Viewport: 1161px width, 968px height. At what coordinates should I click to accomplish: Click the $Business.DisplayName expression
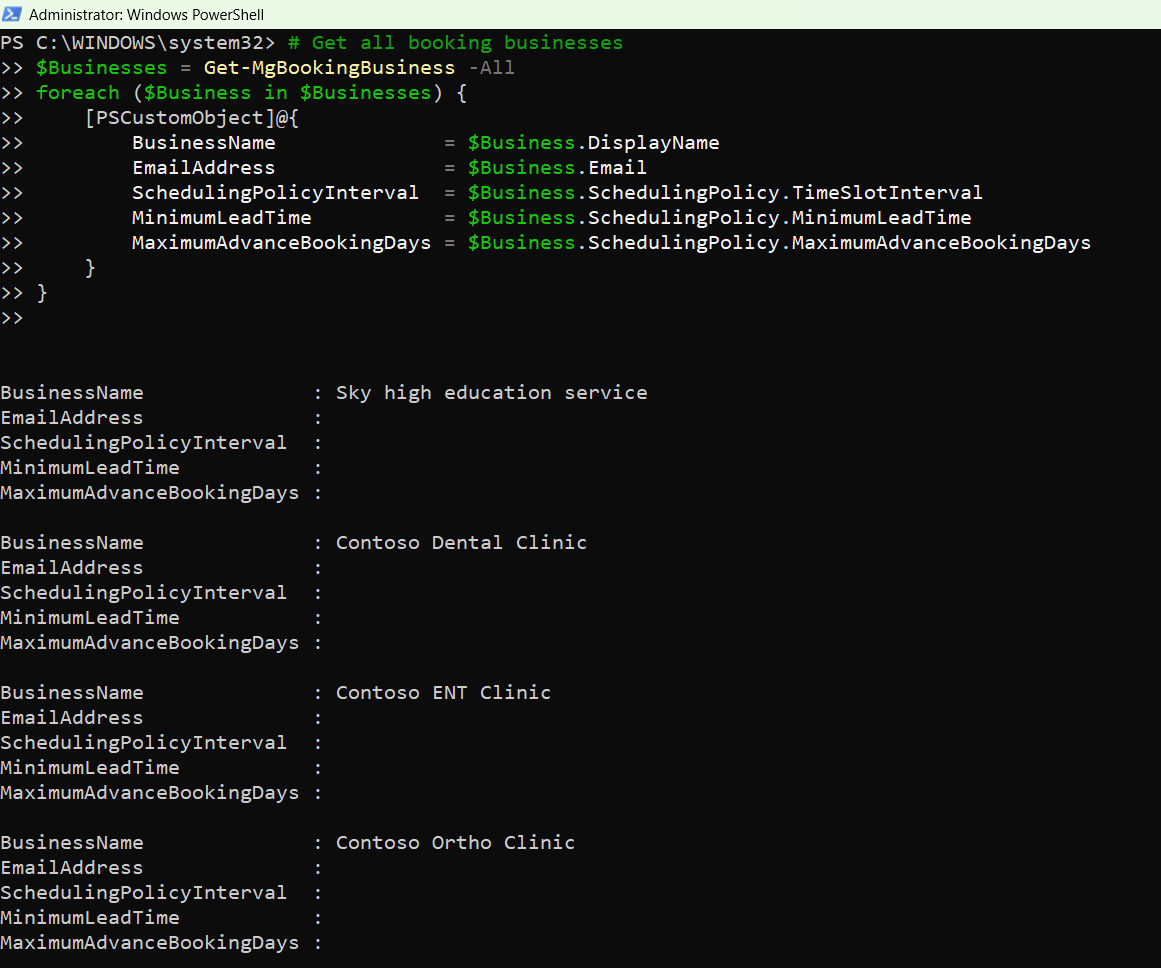point(593,143)
